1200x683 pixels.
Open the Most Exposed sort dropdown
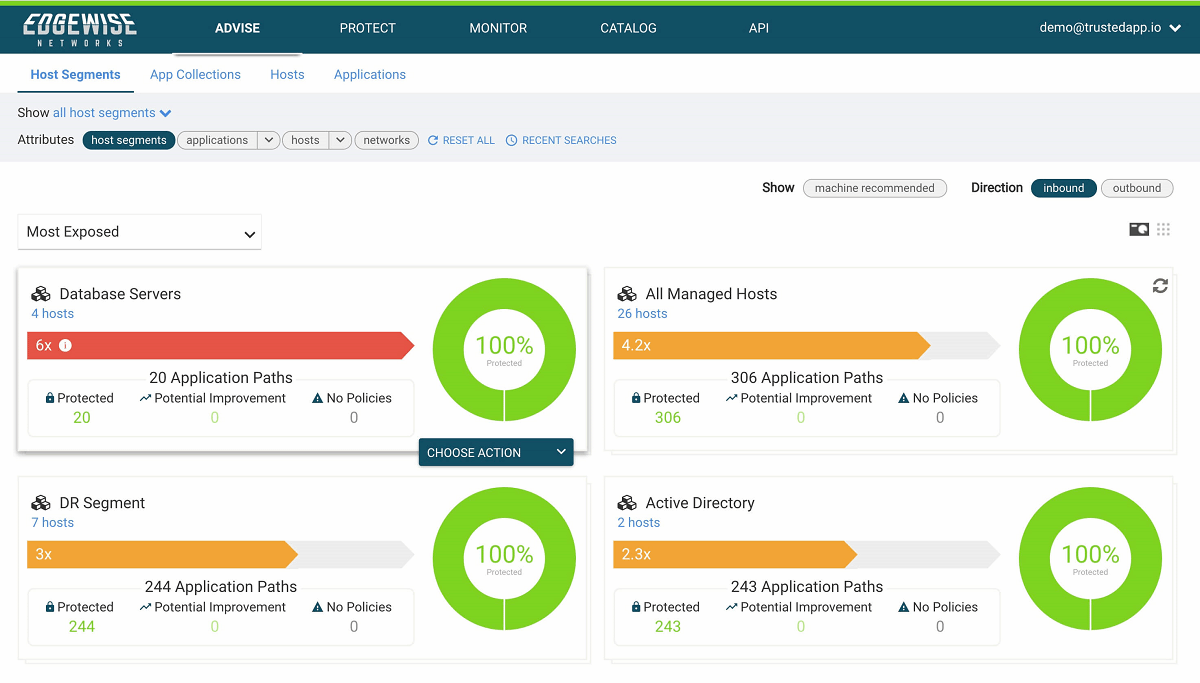pyautogui.click(x=139, y=232)
